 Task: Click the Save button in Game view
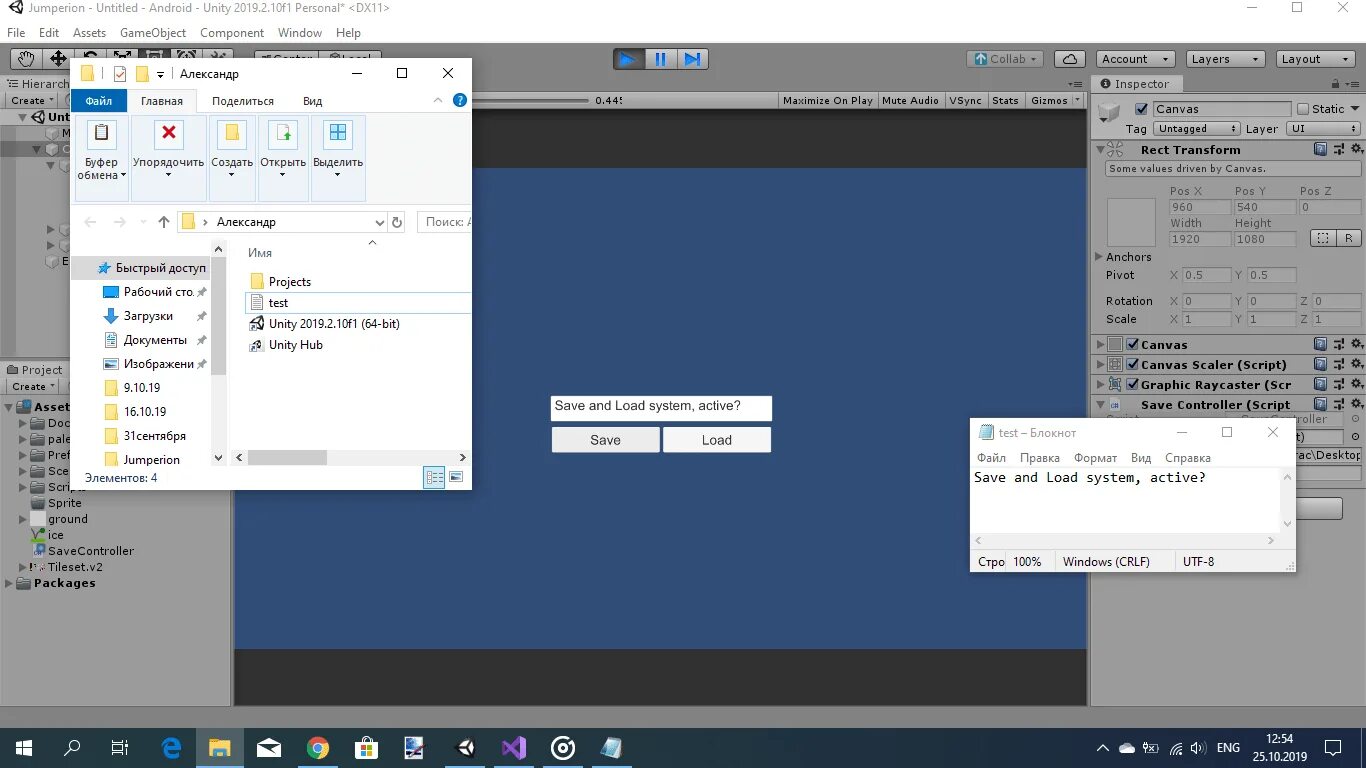point(605,440)
